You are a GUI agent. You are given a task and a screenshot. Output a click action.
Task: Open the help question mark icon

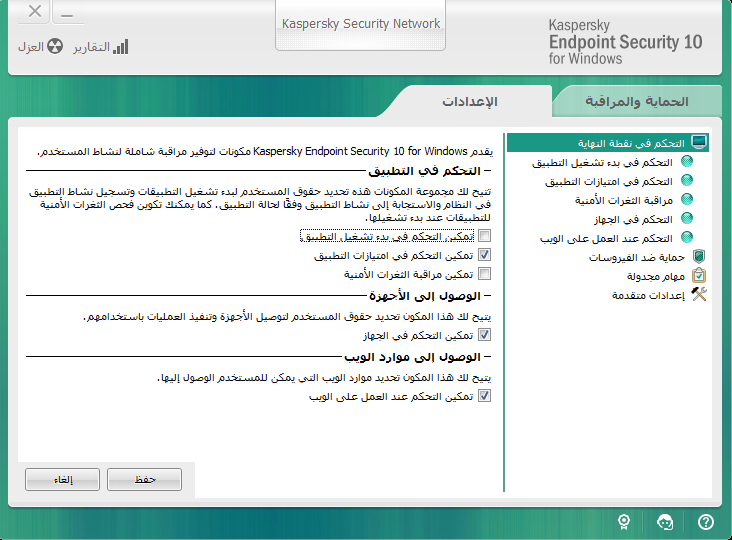[x=705, y=522]
